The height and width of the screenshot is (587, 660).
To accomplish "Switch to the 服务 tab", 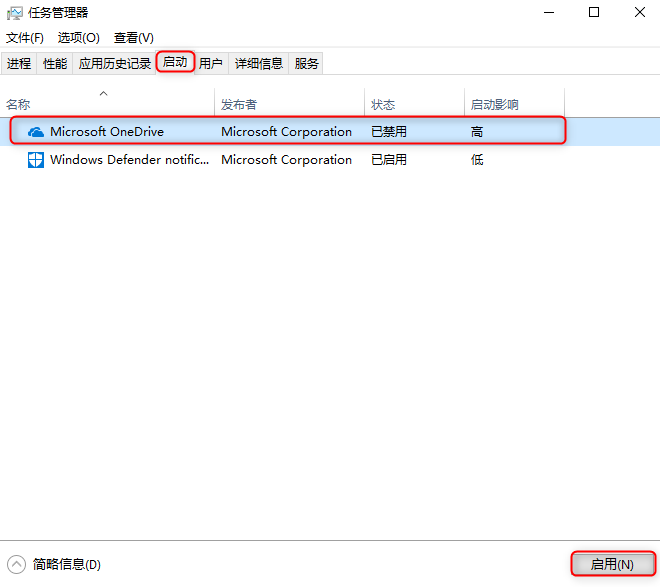I will tap(306, 64).
